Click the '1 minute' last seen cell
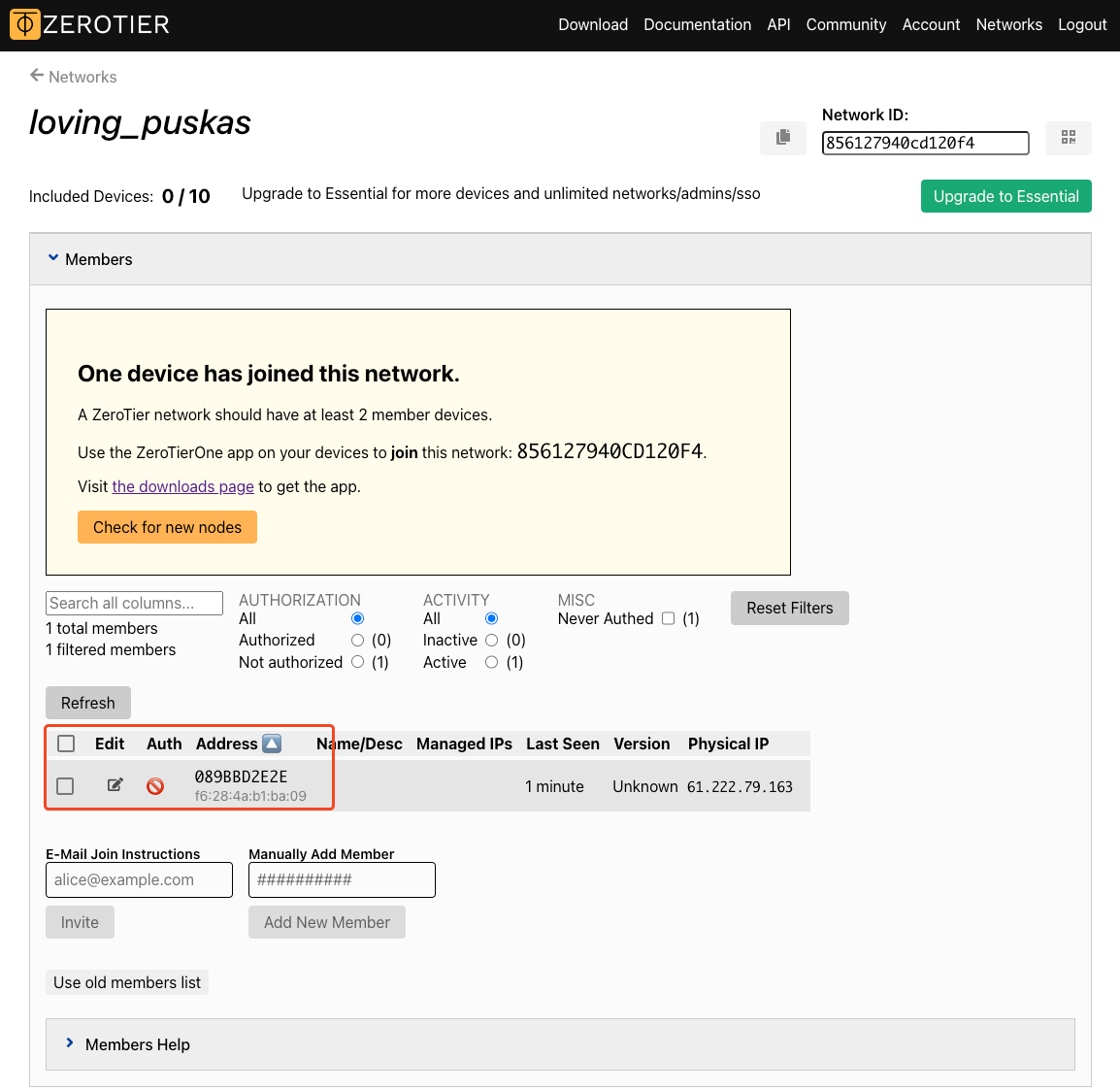 (554, 786)
